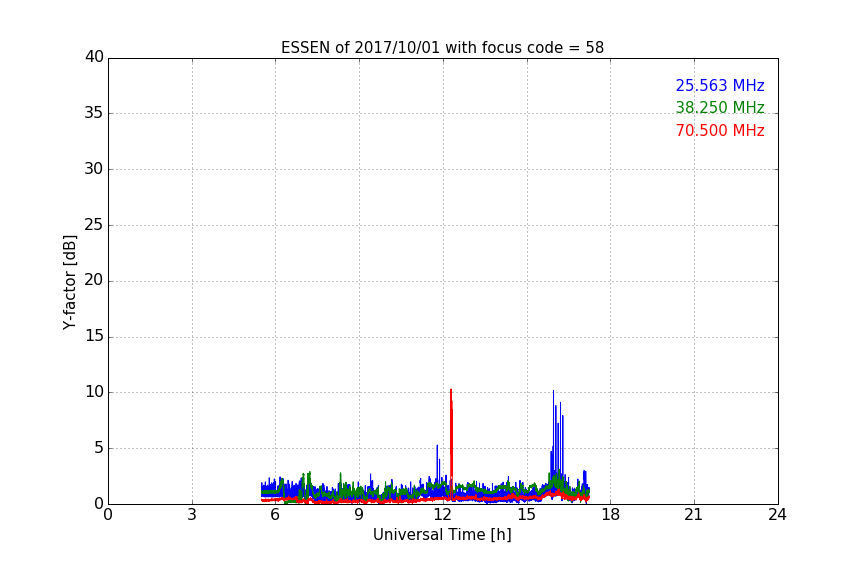Click the y-axis tick value 10

pyautogui.click(x=94, y=392)
